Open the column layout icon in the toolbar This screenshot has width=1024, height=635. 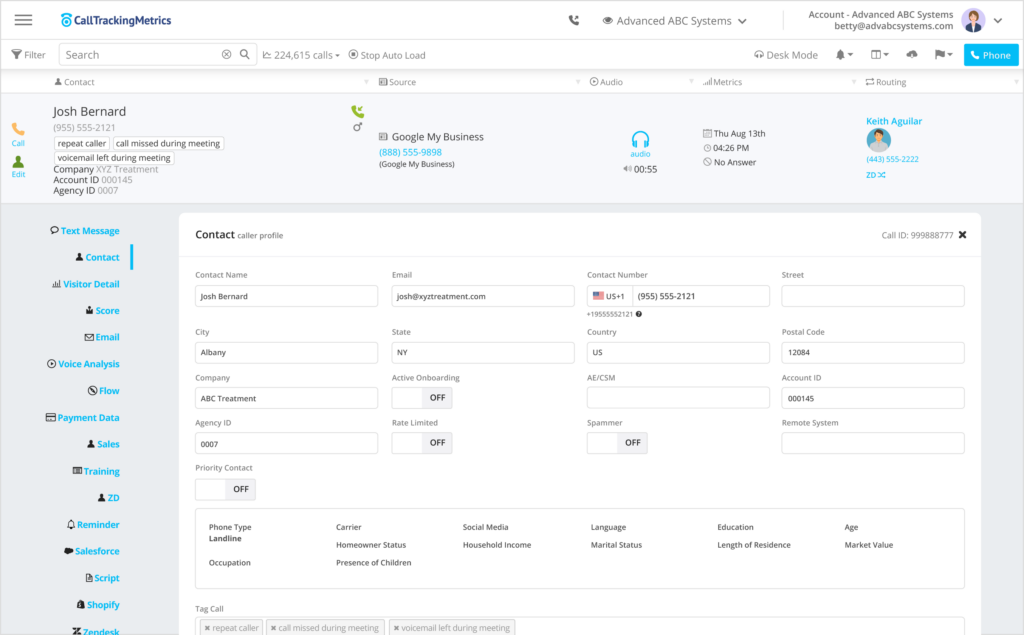click(x=878, y=55)
